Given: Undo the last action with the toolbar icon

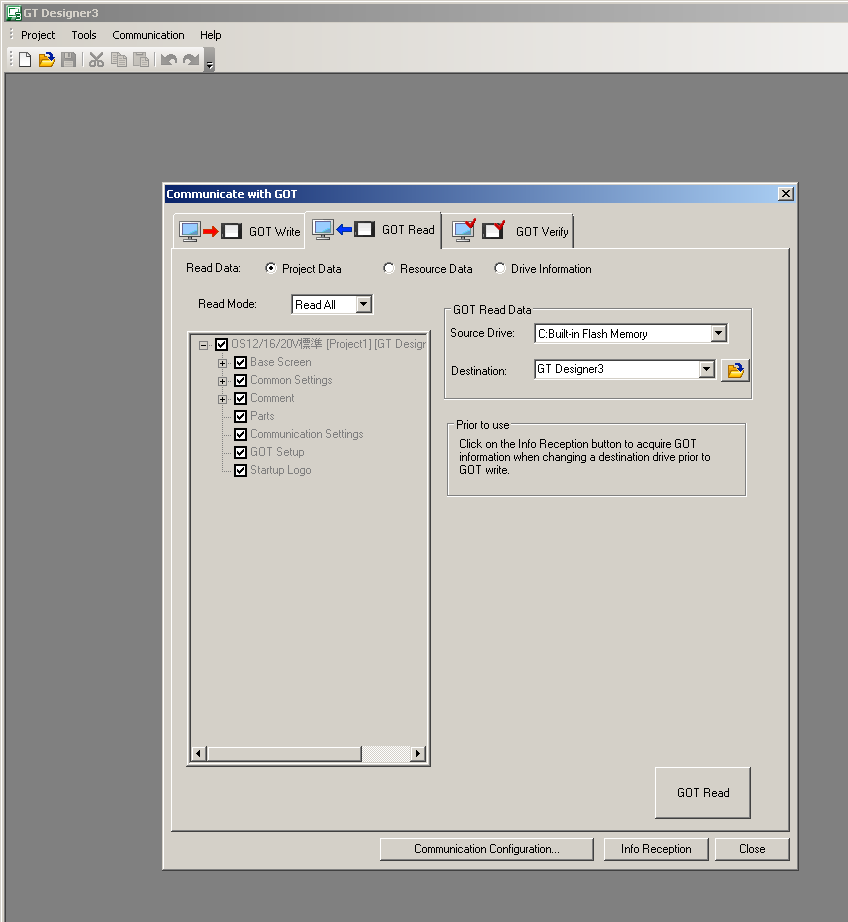Looking at the screenshot, I should tap(168, 58).
